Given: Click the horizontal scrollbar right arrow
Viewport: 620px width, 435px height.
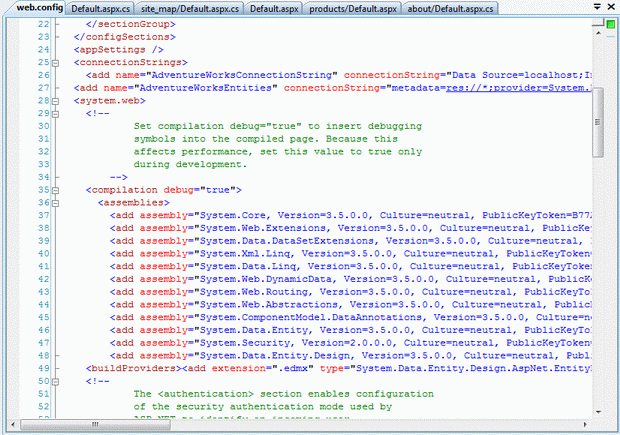Looking at the screenshot, I should [x=586, y=425].
